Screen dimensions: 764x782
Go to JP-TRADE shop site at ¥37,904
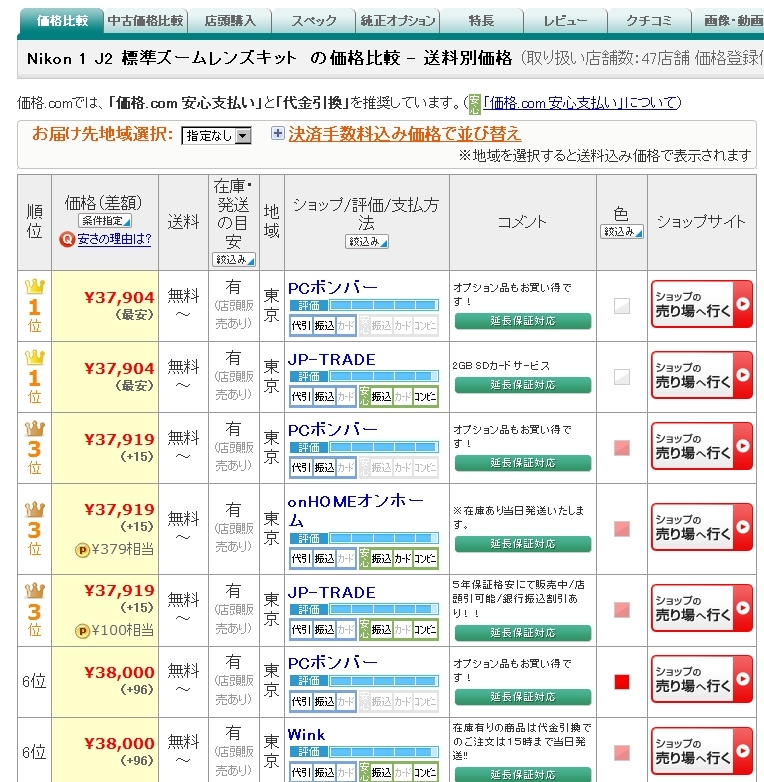coord(702,375)
